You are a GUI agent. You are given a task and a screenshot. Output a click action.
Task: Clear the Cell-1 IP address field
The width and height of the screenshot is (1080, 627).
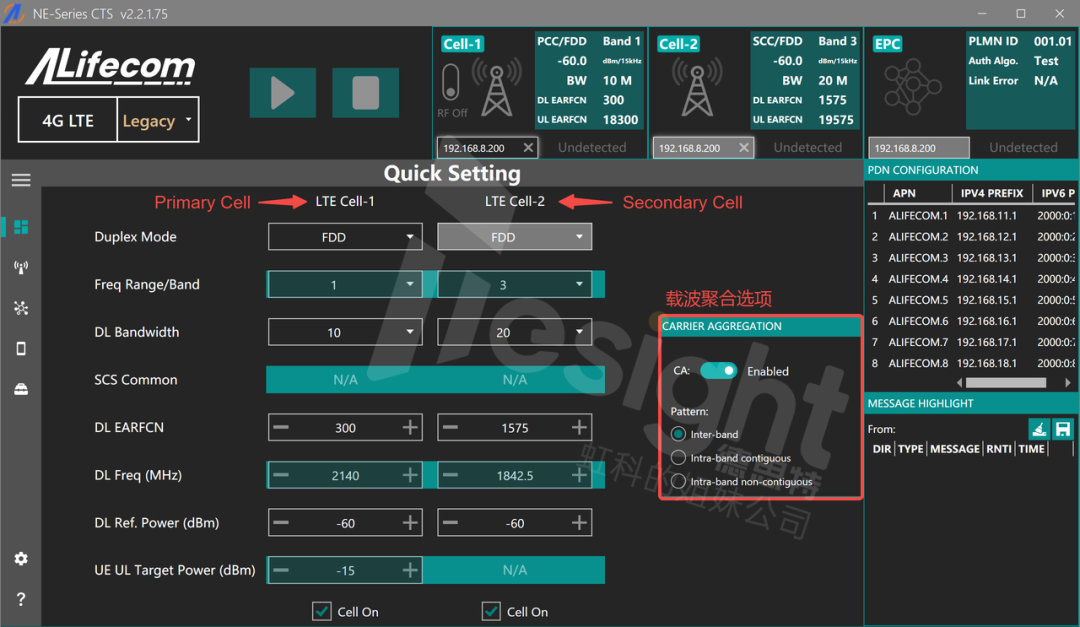click(x=528, y=147)
